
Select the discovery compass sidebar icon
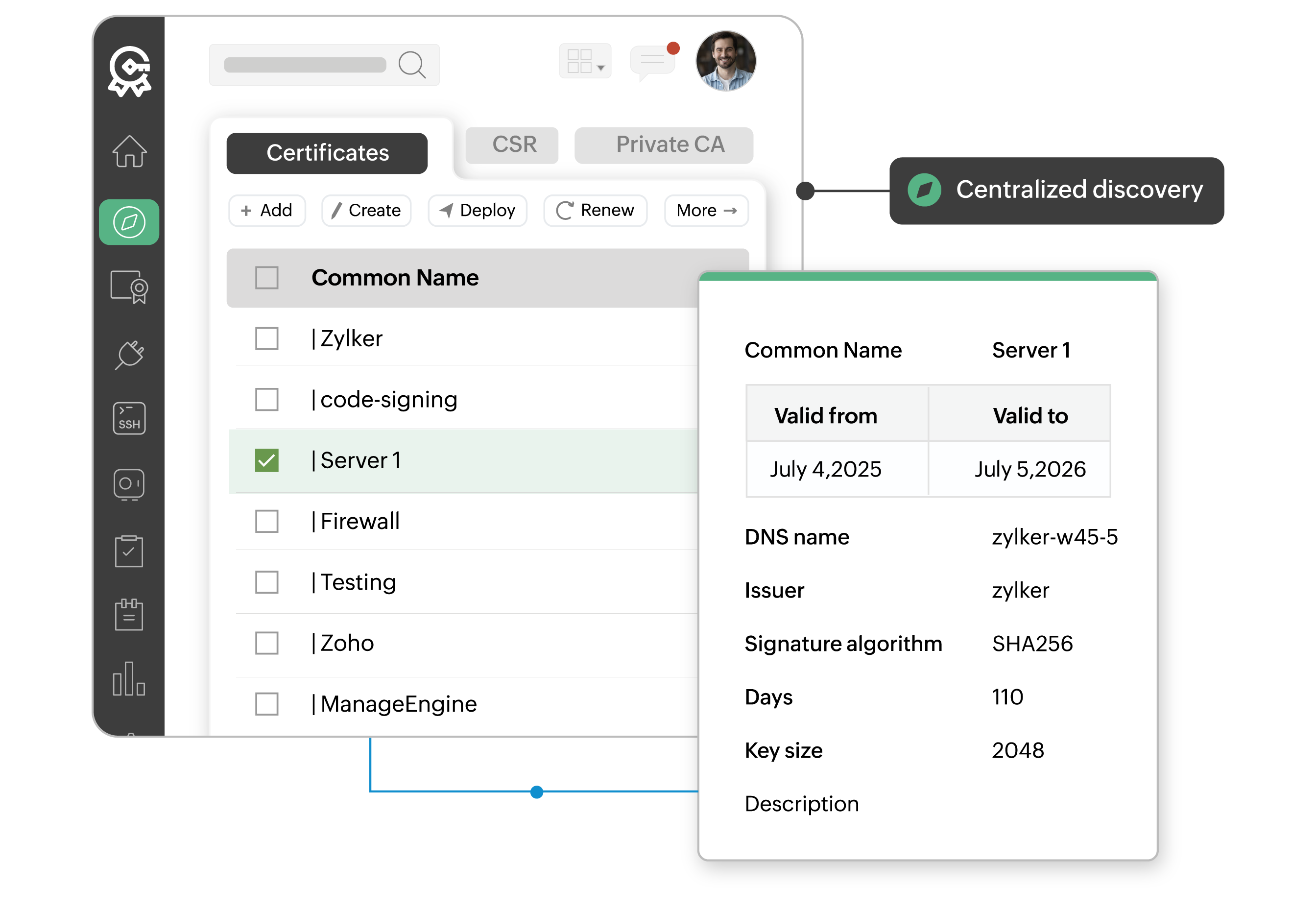click(129, 222)
